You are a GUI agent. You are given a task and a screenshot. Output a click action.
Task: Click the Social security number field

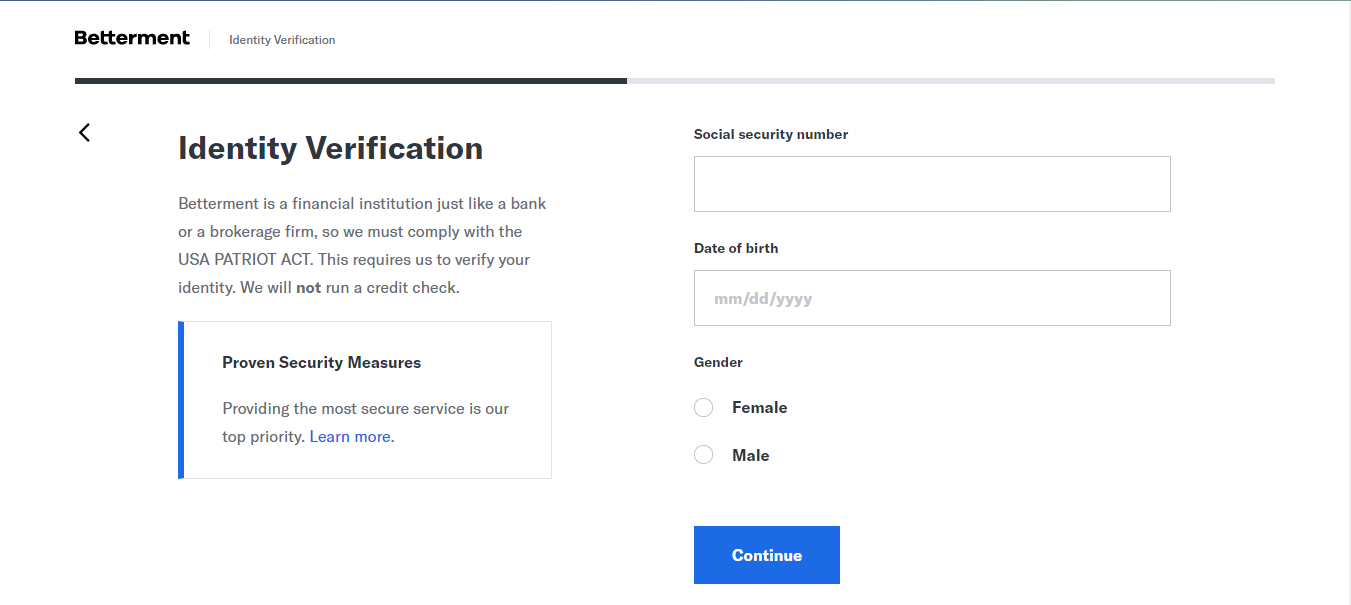[931, 184]
